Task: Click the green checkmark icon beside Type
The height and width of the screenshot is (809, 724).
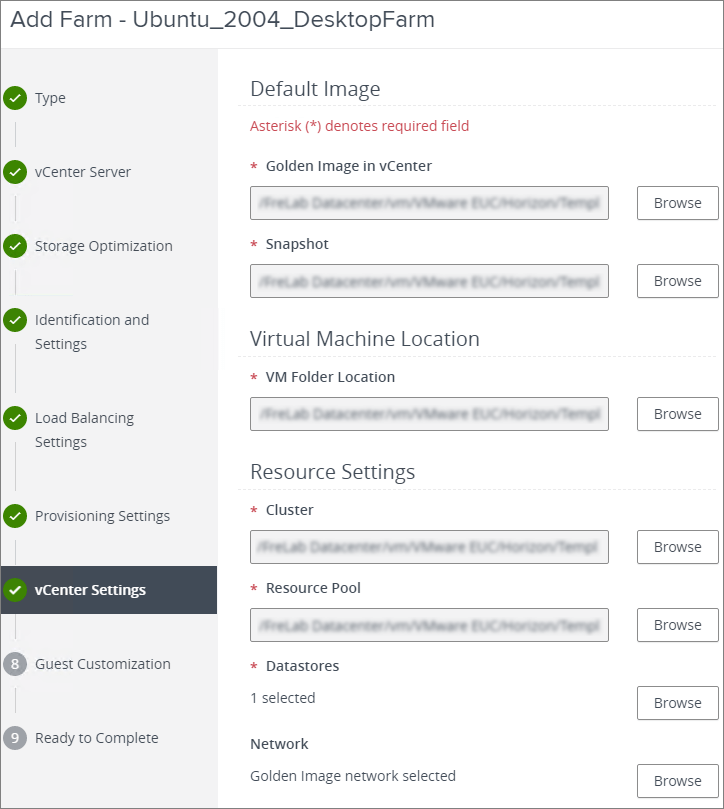Action: point(15,98)
